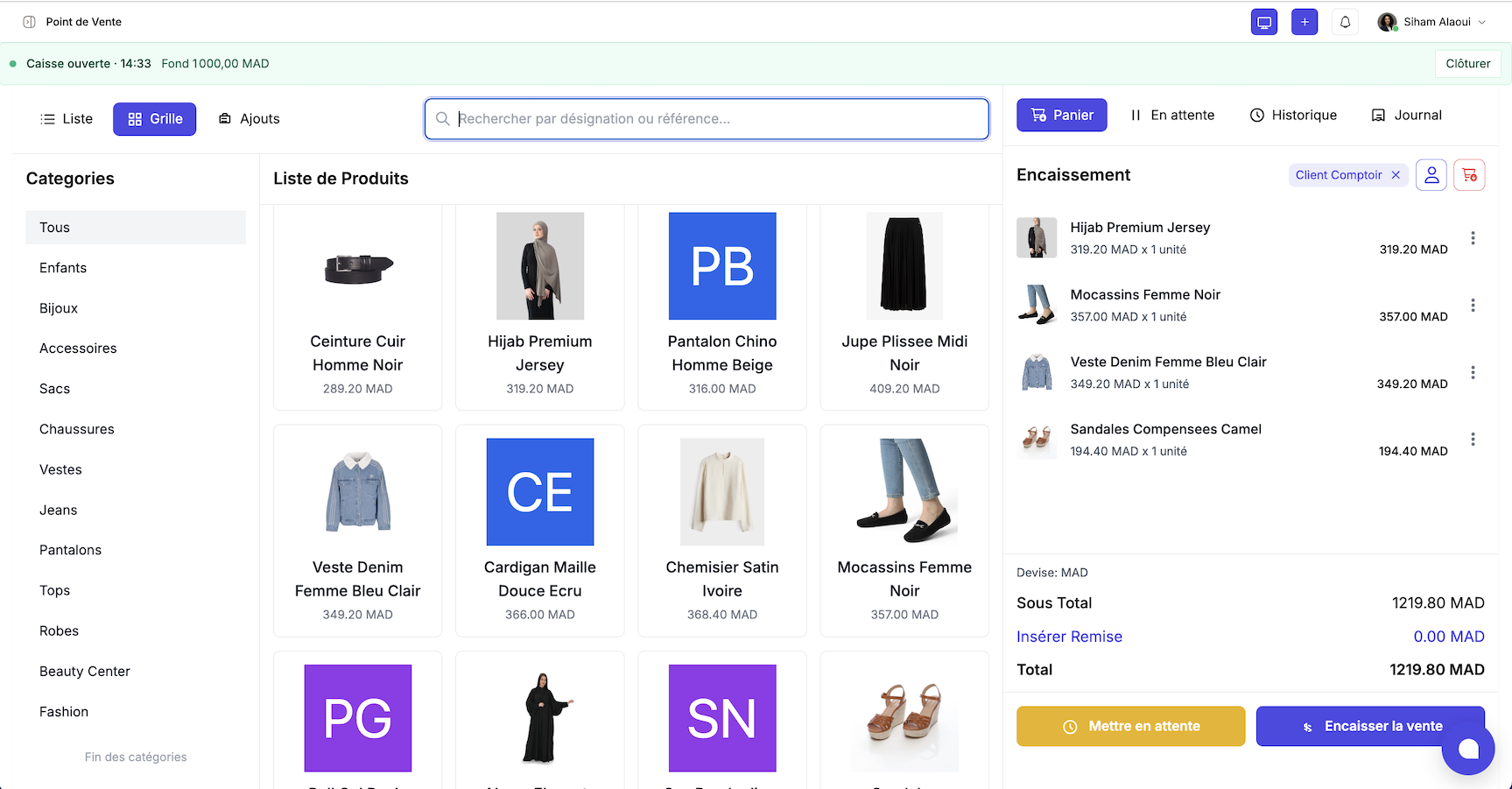Open options menu for Sandales Compensees Camel
1512x789 pixels.
1473,440
